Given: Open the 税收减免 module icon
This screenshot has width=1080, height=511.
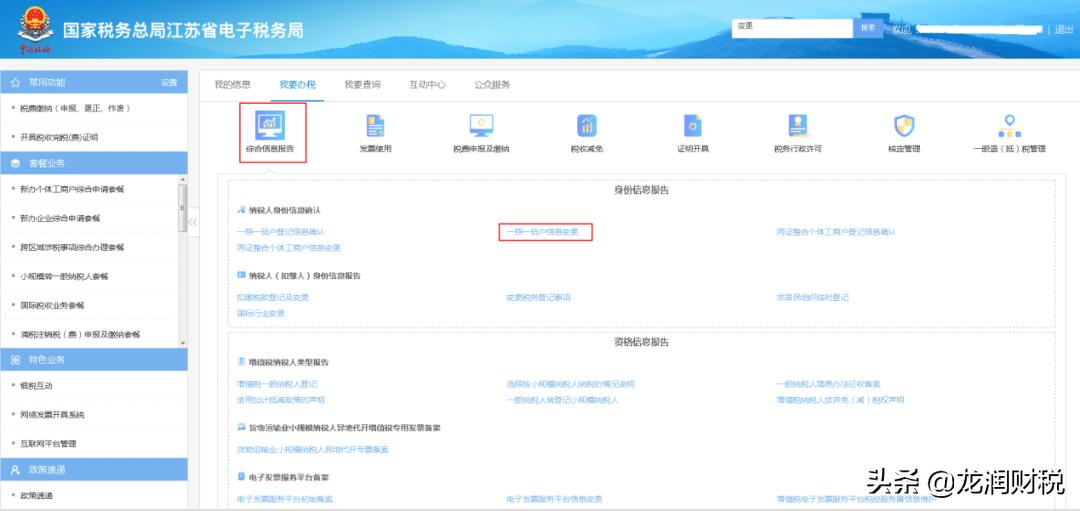Looking at the screenshot, I should point(587,125).
